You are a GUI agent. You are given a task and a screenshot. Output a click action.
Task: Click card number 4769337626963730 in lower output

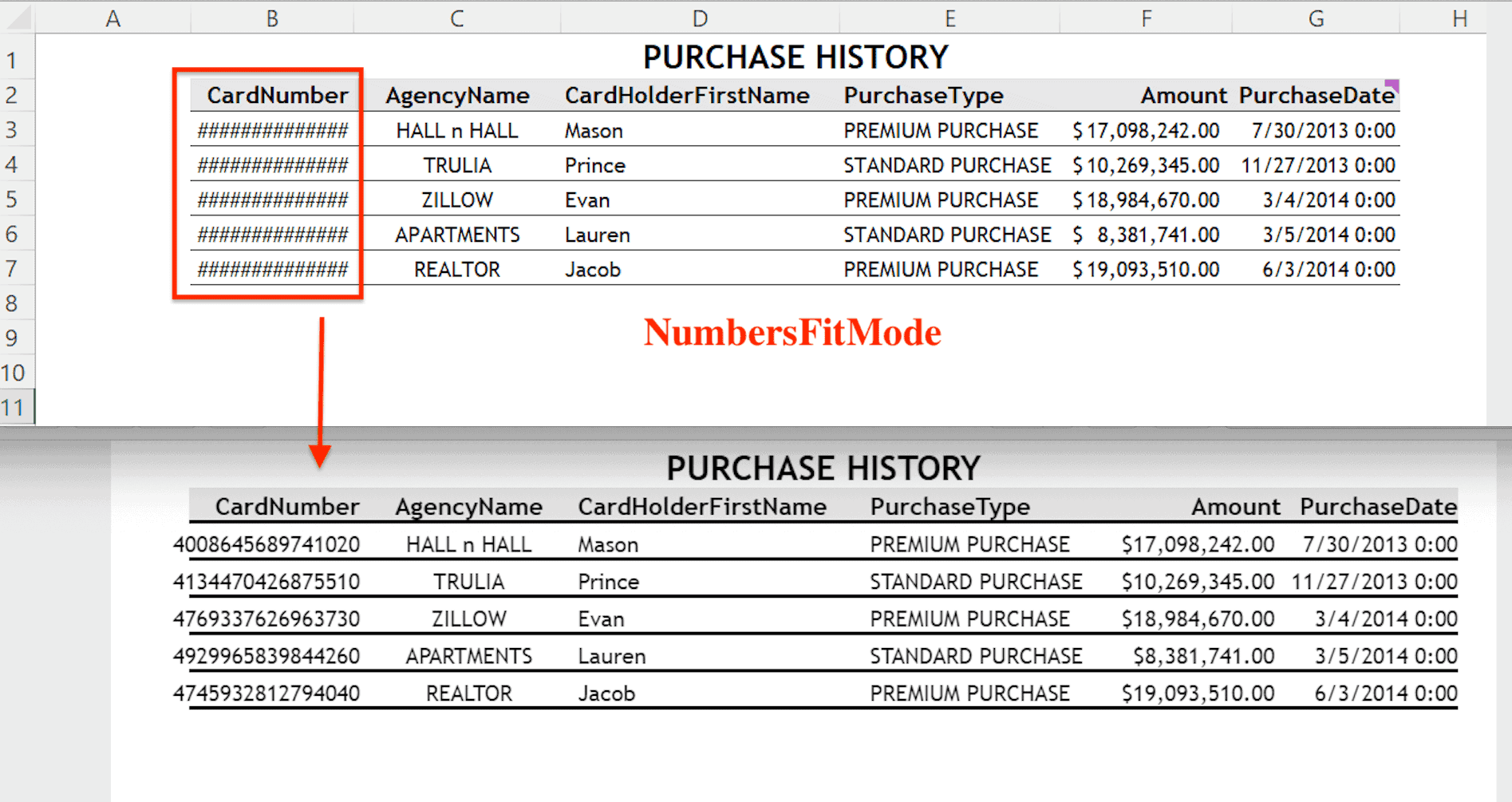click(x=266, y=619)
